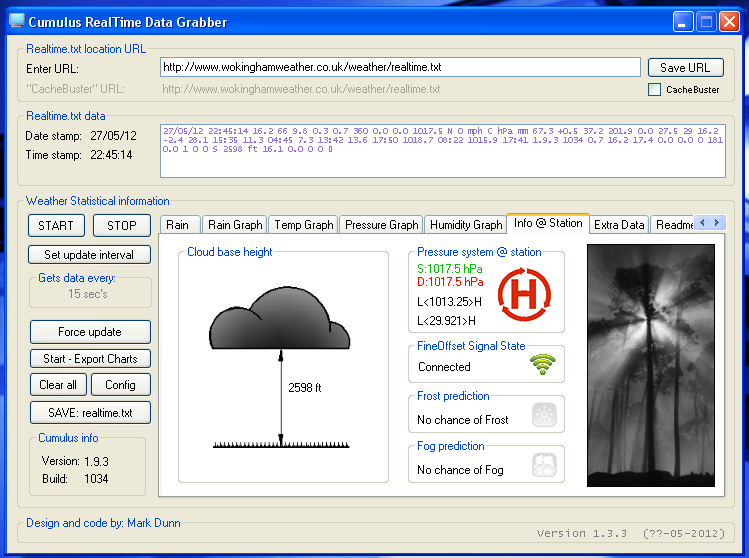Click the red high pressure H icon

[x=523, y=296]
